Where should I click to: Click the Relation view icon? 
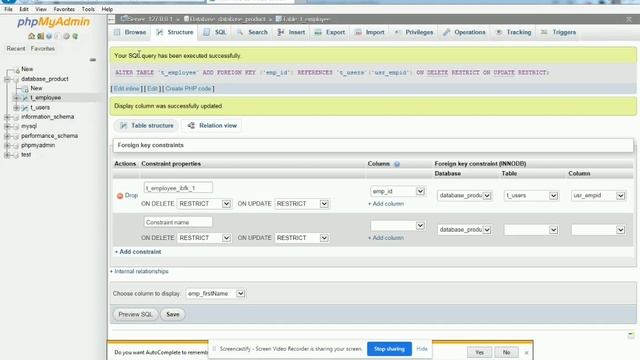tap(191, 126)
